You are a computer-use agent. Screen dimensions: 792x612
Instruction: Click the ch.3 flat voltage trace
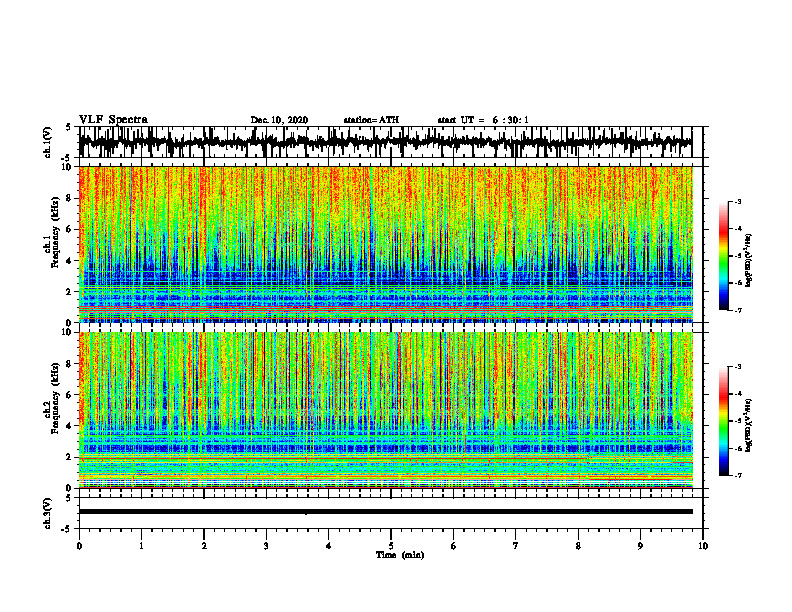point(385,512)
